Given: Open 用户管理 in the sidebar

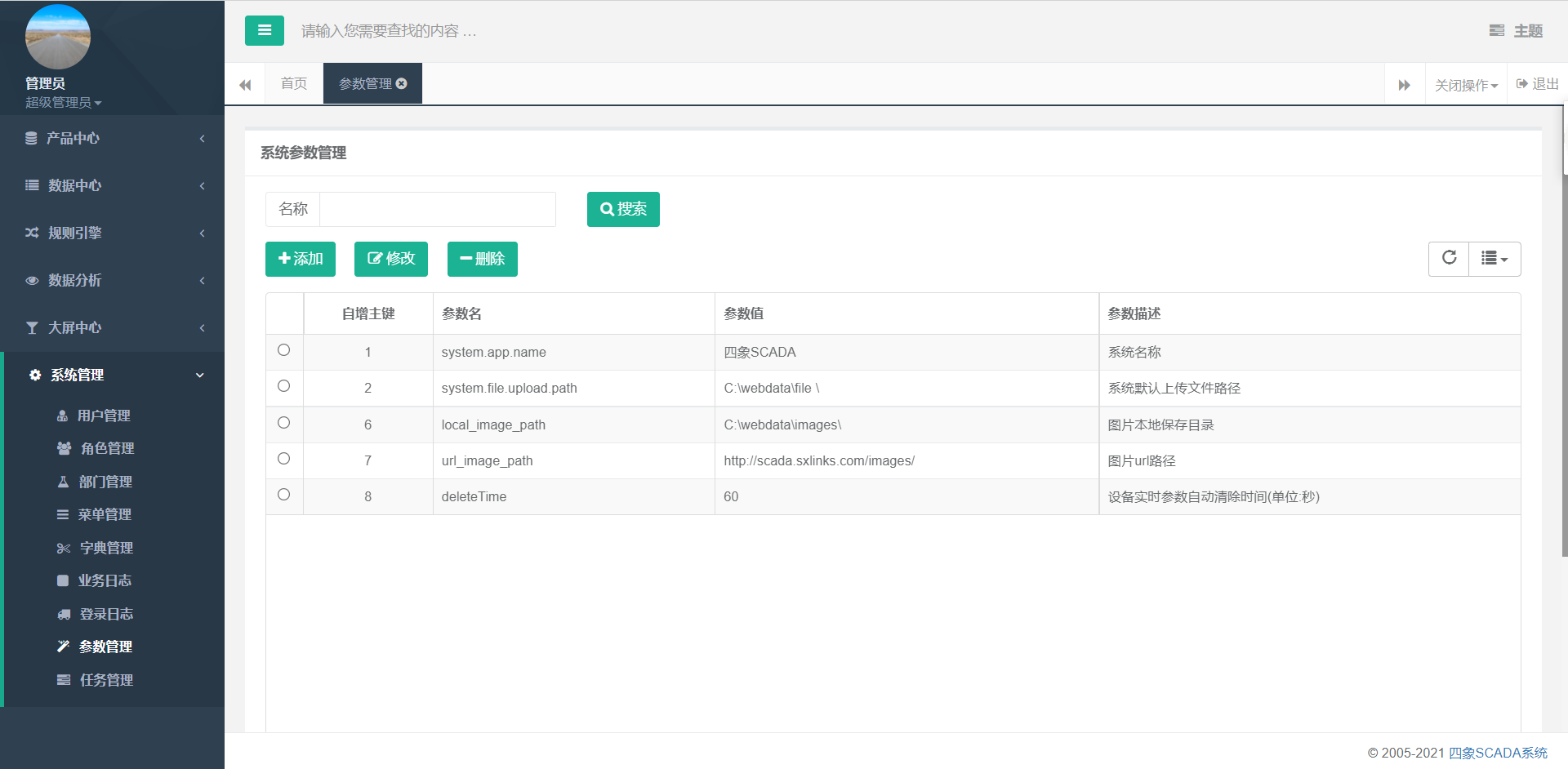Looking at the screenshot, I should pyautogui.click(x=104, y=416).
